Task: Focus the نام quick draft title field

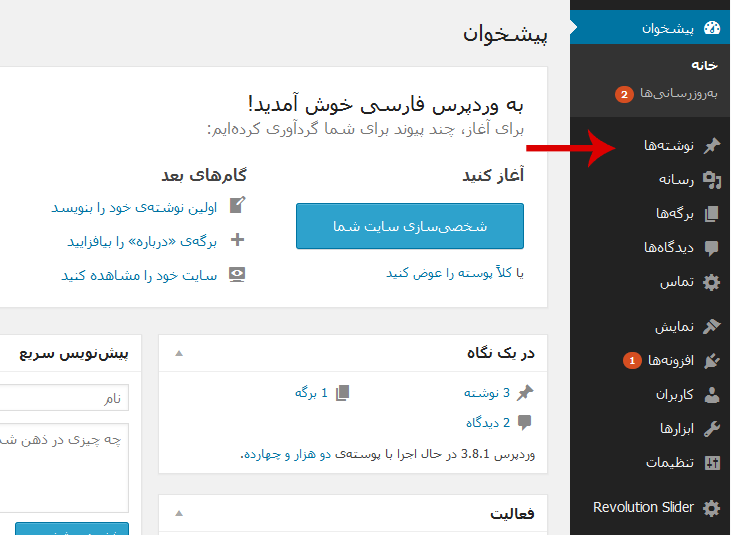Action: 64,398
